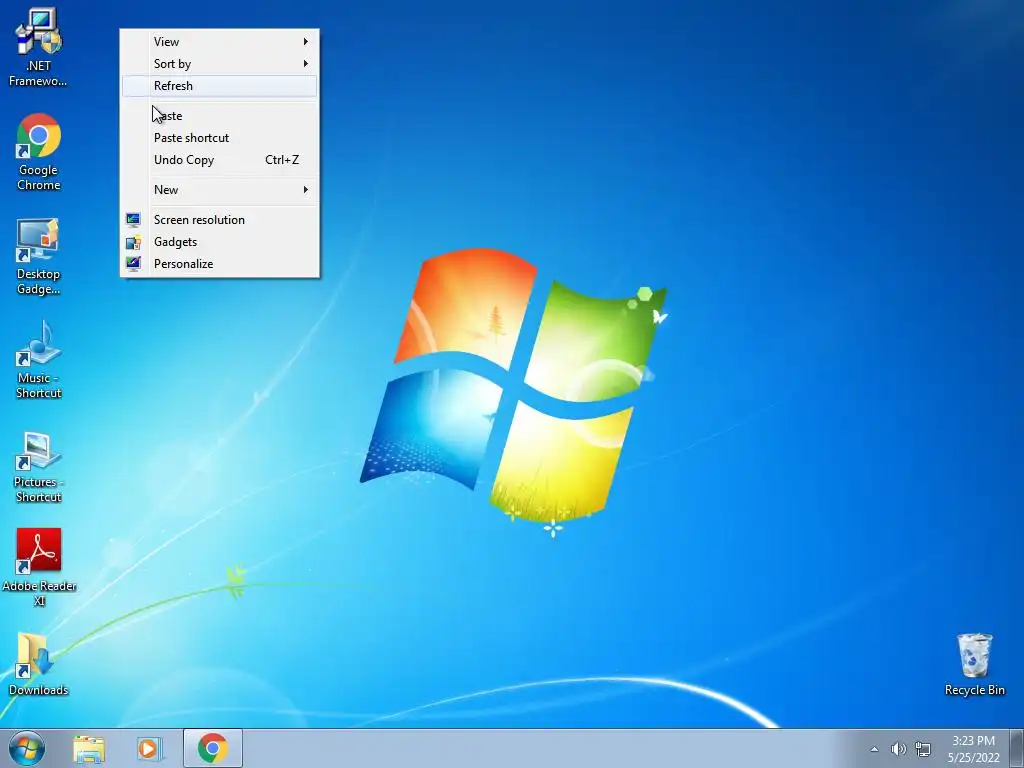
Task: Choose Undo Copy in the menu
Action: click(x=219, y=160)
